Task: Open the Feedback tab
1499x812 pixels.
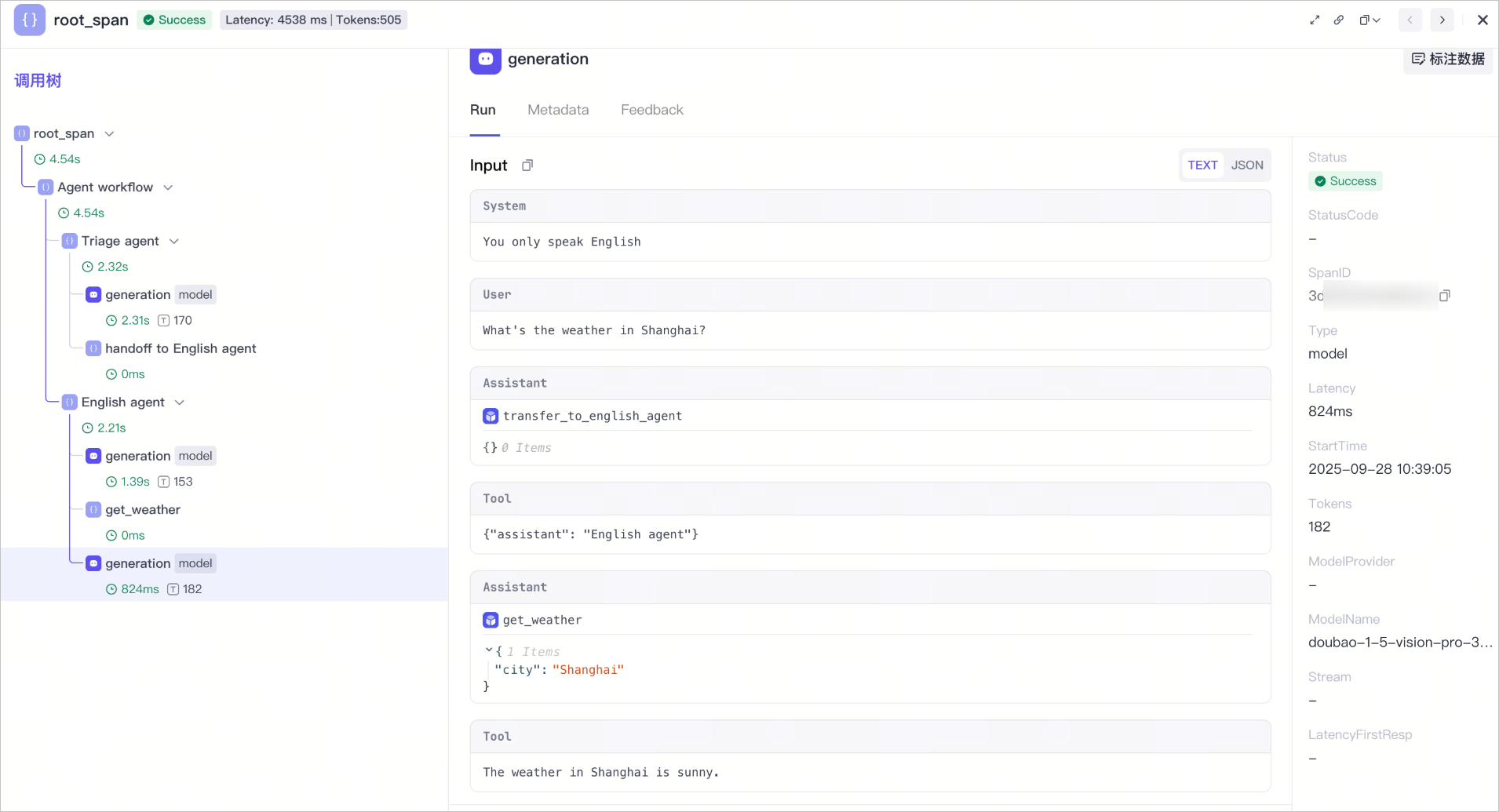Action: point(652,111)
